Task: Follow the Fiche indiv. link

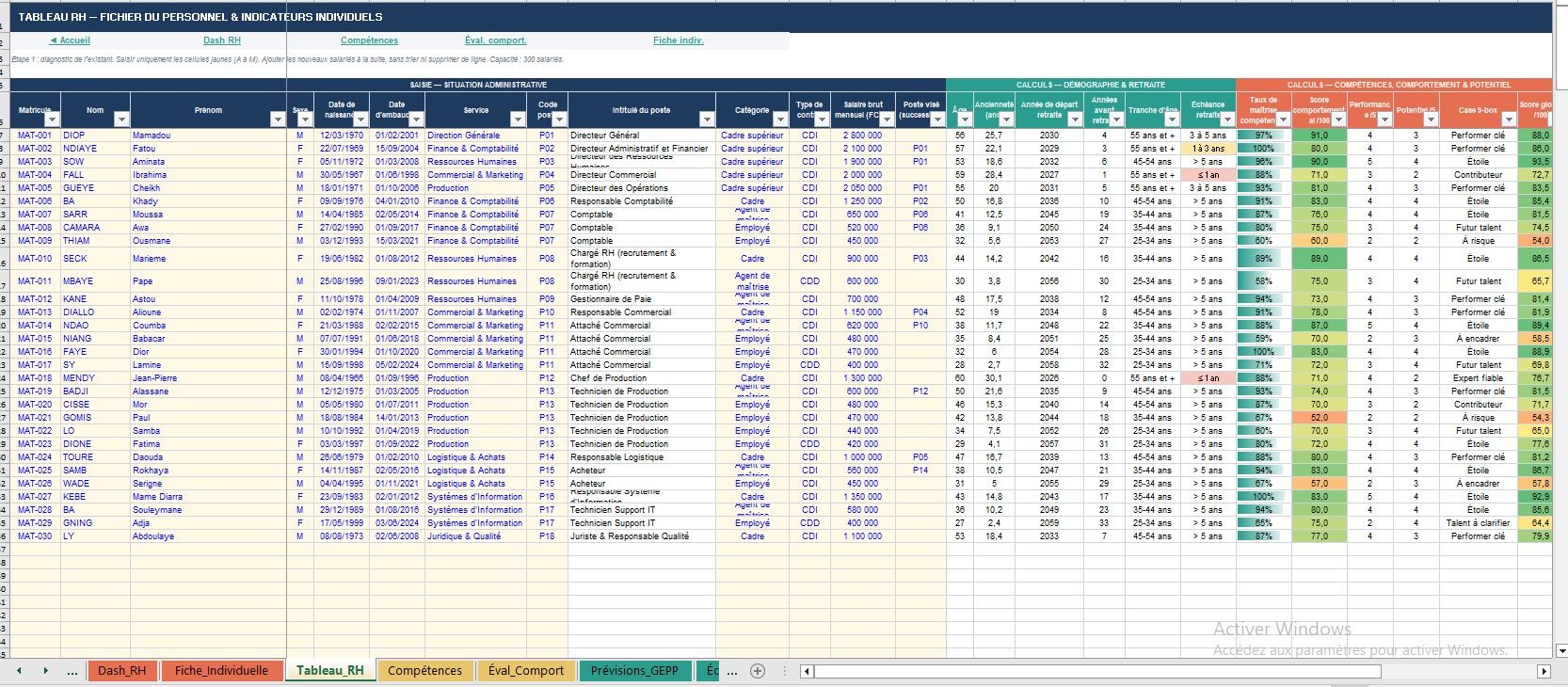Action: tap(679, 40)
